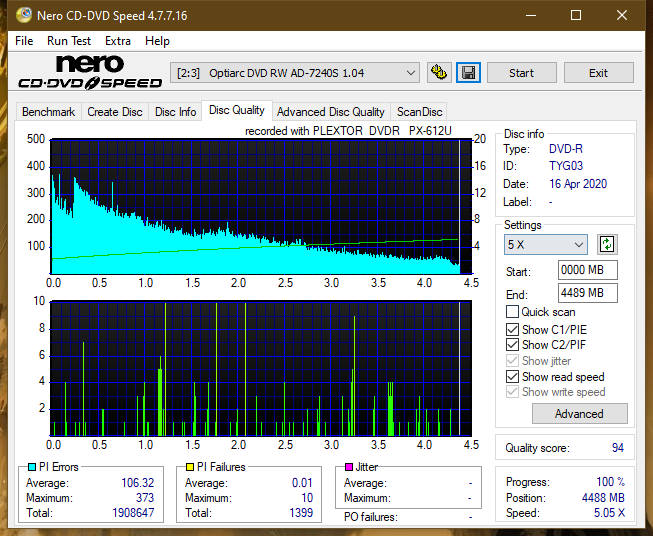
Task: Click the Start position 0000 MB field
Action: click(588, 270)
